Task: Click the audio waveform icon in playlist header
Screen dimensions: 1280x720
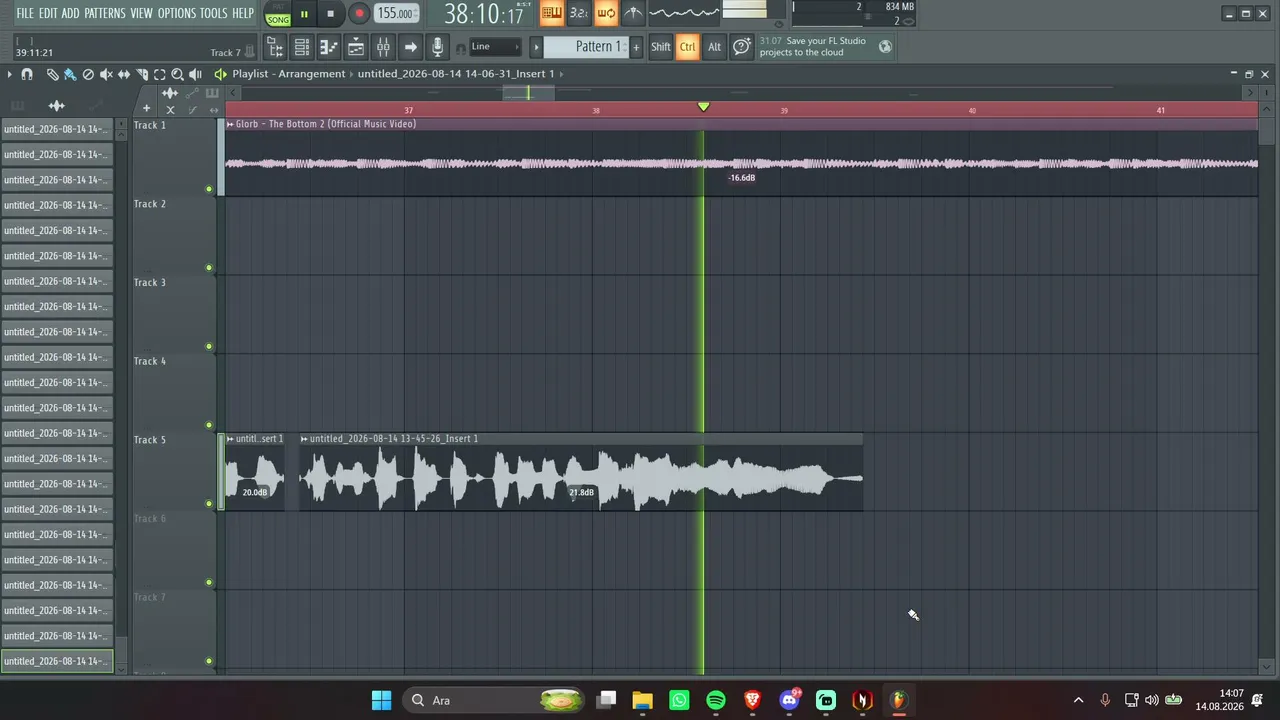Action: [170, 93]
